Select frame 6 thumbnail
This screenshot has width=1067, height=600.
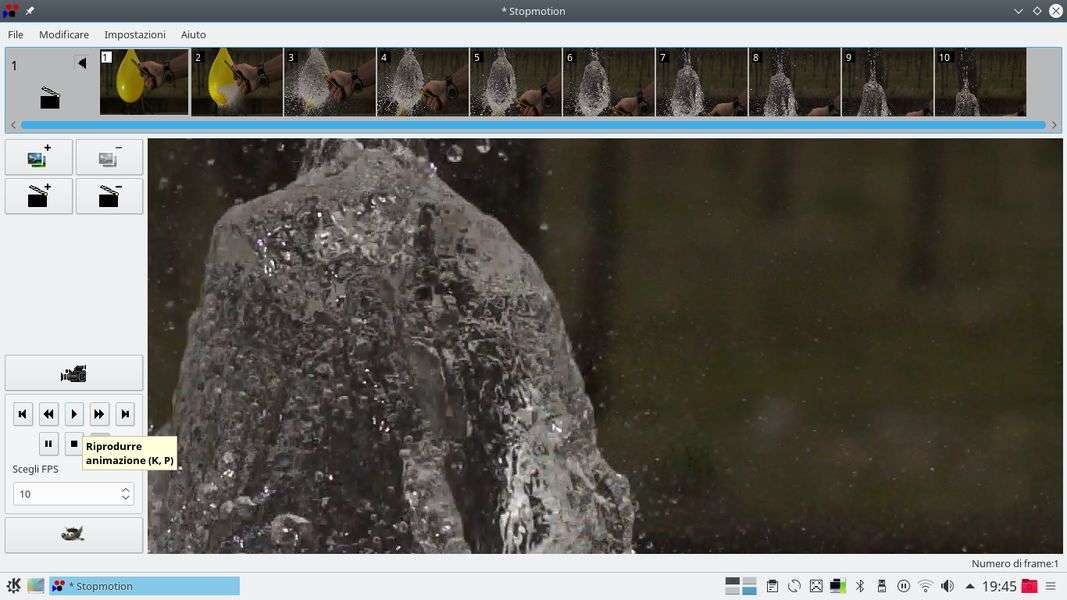[608, 82]
